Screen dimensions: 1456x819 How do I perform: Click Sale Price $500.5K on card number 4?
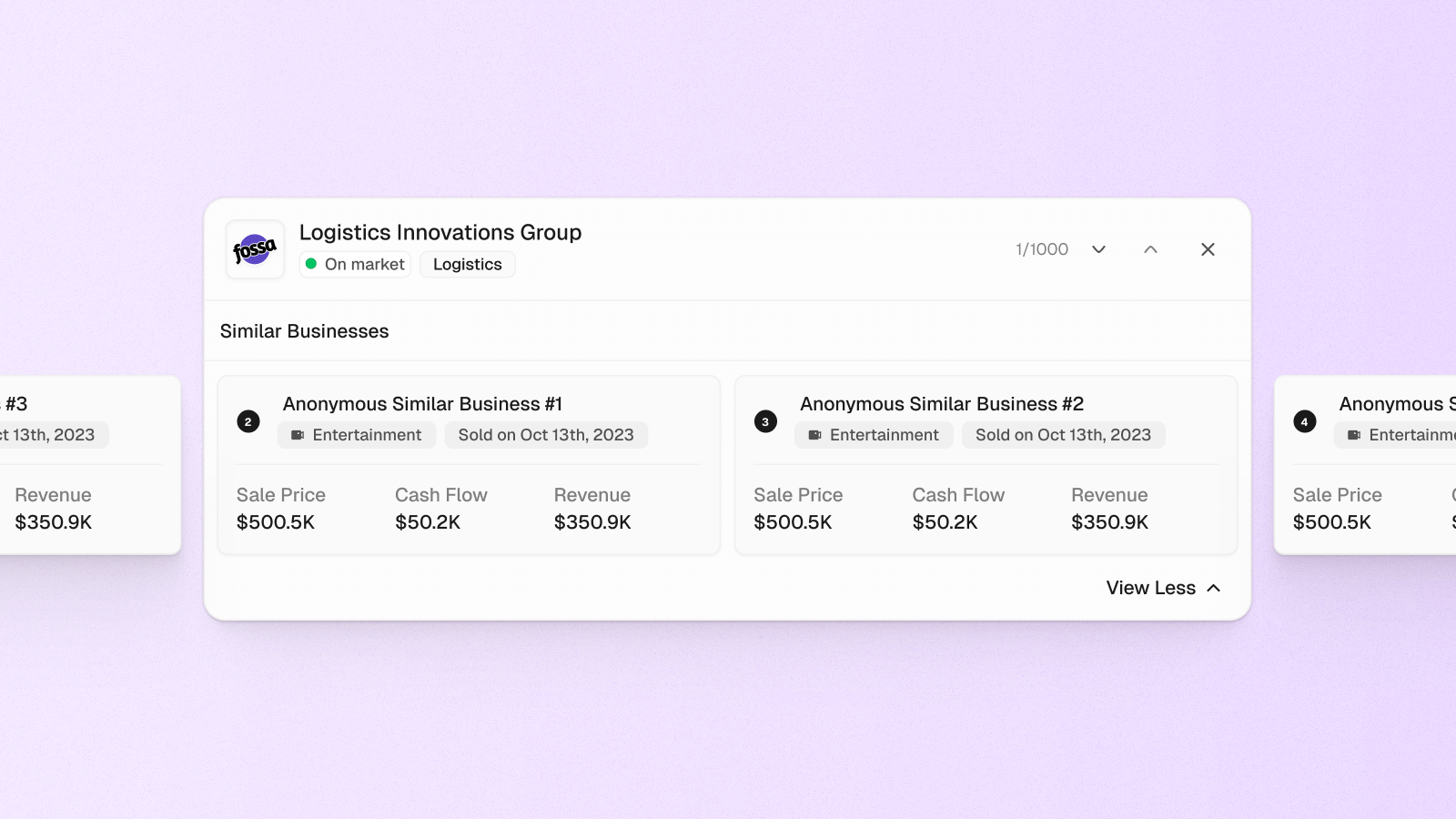(1331, 522)
